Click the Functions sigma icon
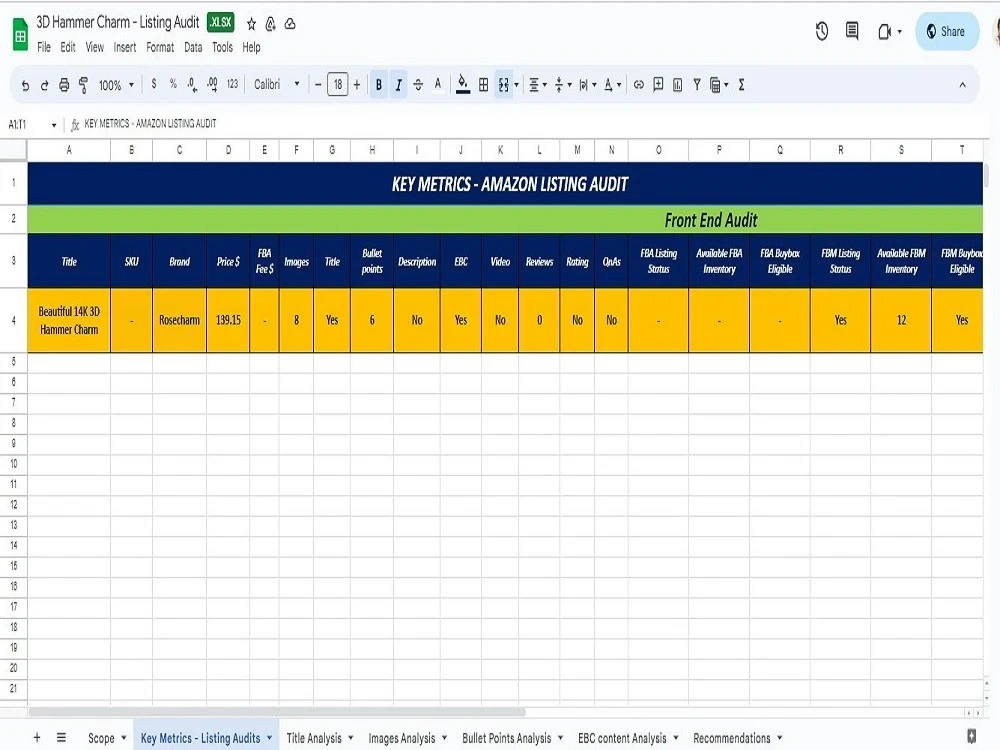This screenshot has height=750, width=1000. coord(742,85)
